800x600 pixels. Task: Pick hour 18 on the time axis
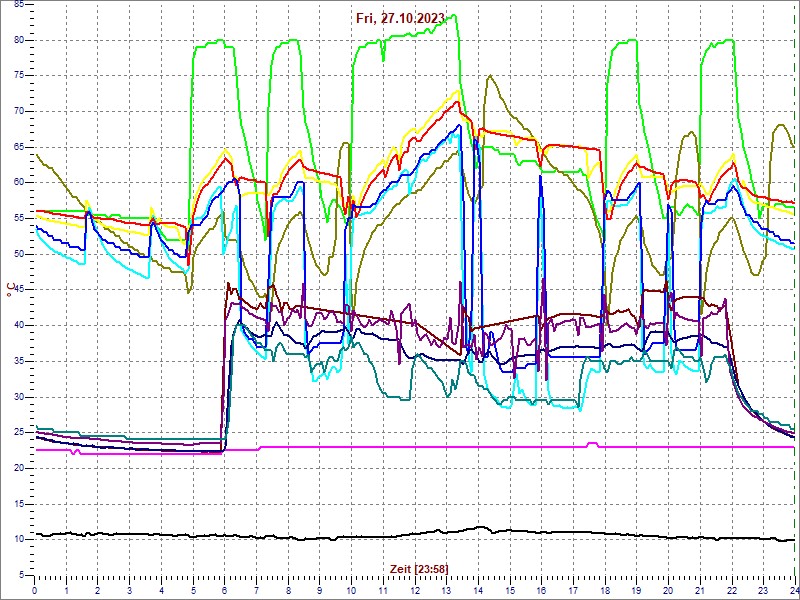tap(605, 590)
